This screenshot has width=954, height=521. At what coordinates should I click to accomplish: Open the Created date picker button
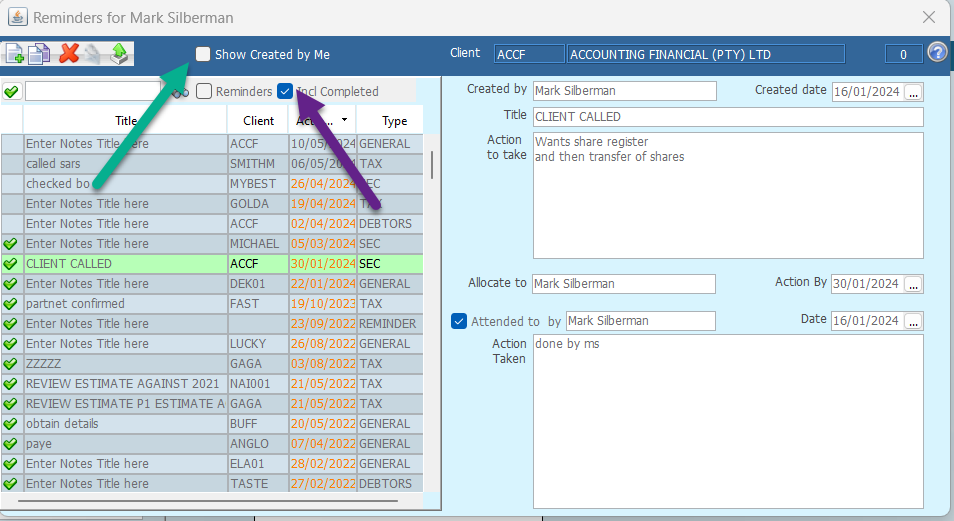(914, 91)
